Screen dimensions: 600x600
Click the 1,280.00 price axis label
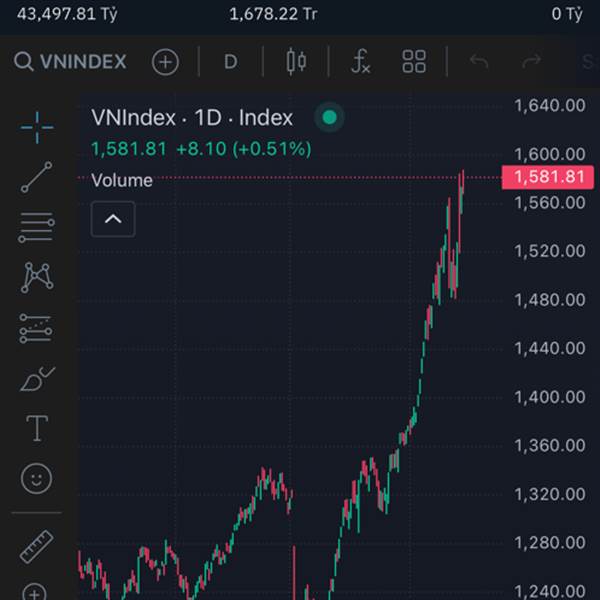550,543
